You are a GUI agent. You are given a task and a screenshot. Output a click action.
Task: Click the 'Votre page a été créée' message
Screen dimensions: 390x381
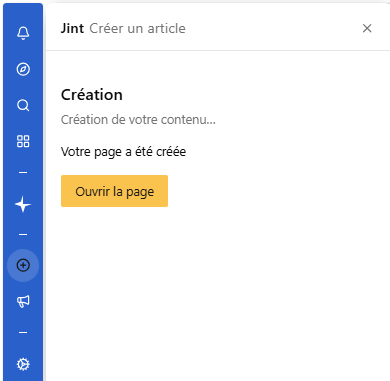(x=123, y=152)
